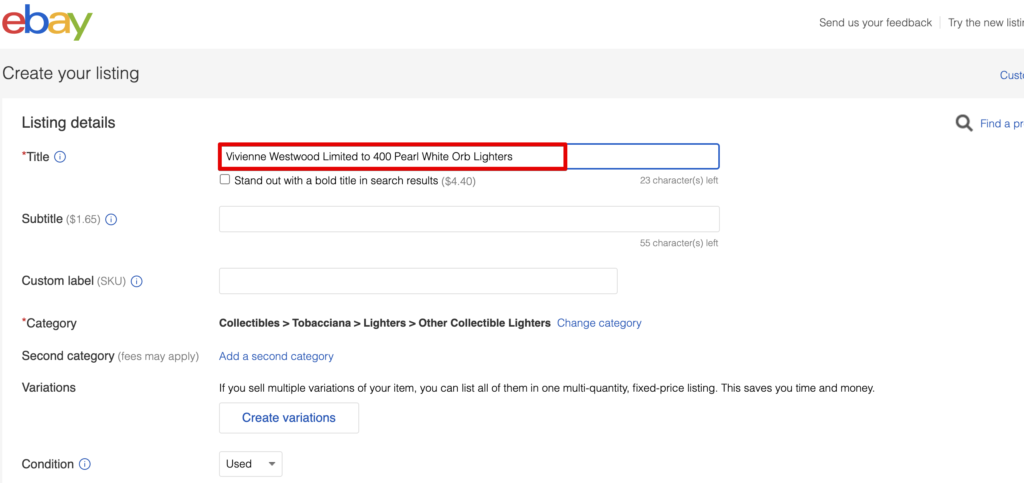This screenshot has width=1024, height=483.
Task: Click the Custom label SKU field
Action: 418,281
